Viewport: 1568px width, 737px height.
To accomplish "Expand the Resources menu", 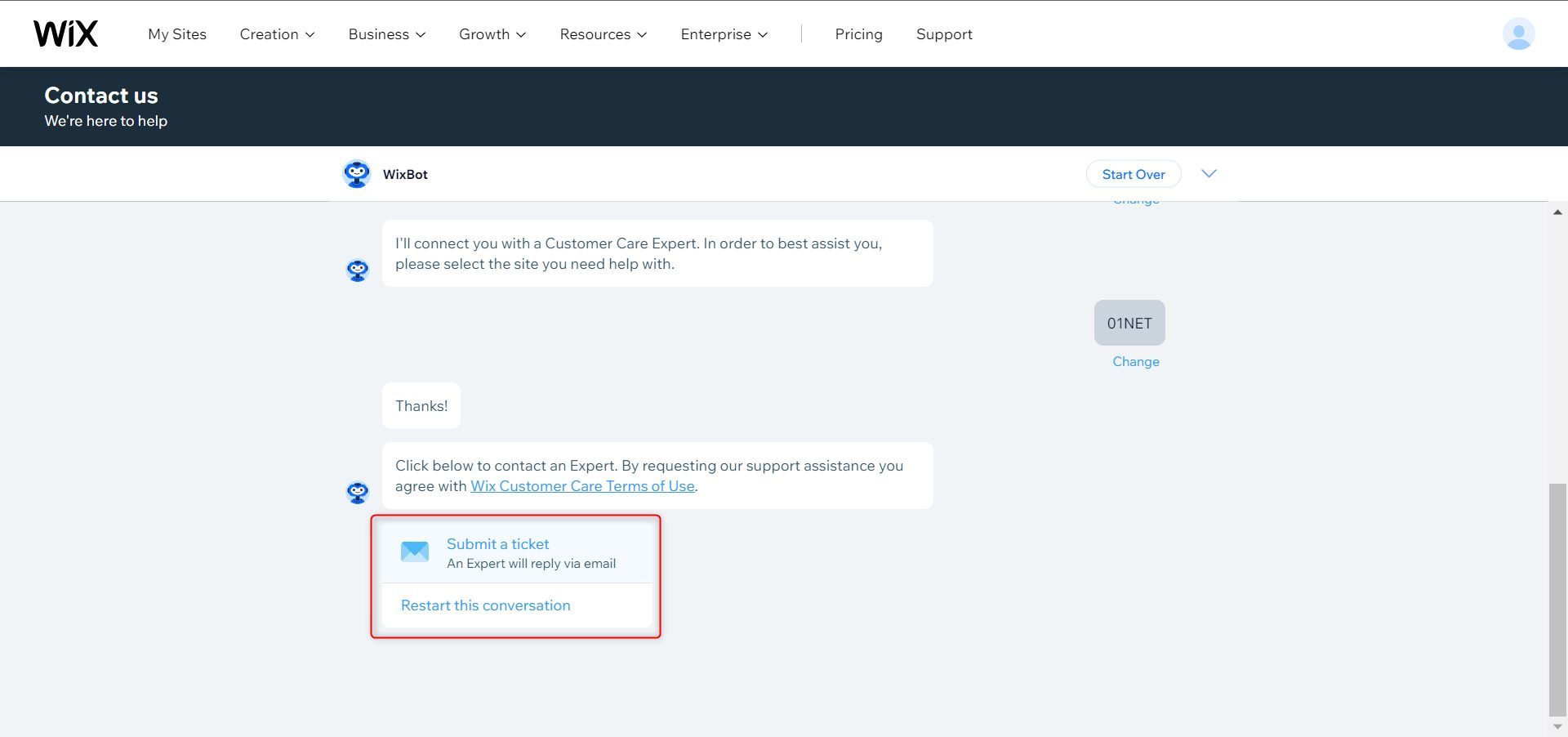I will click(x=604, y=34).
